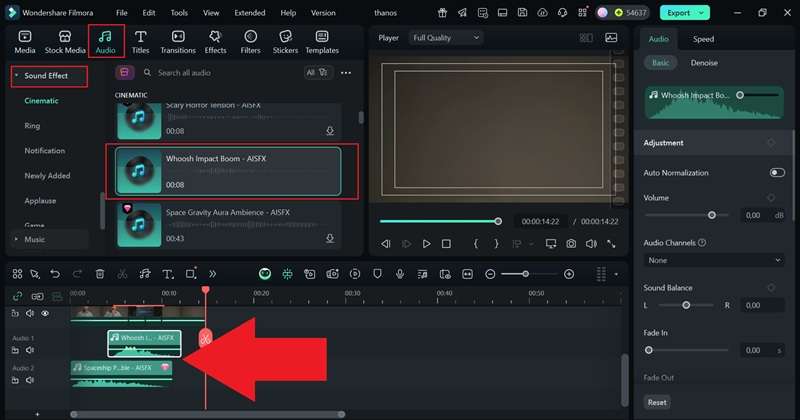Open the File menu
Viewport: 800px width, 420px height.
[121, 13]
